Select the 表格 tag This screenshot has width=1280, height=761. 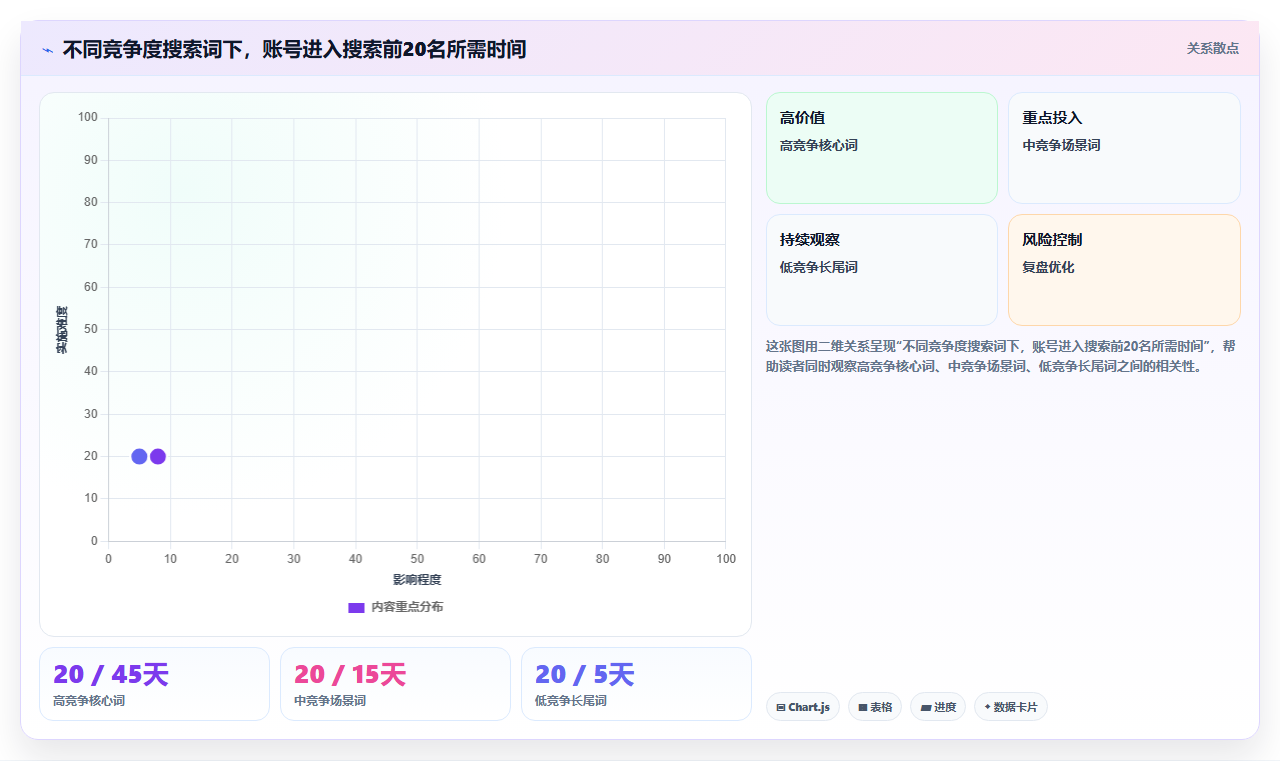point(875,707)
